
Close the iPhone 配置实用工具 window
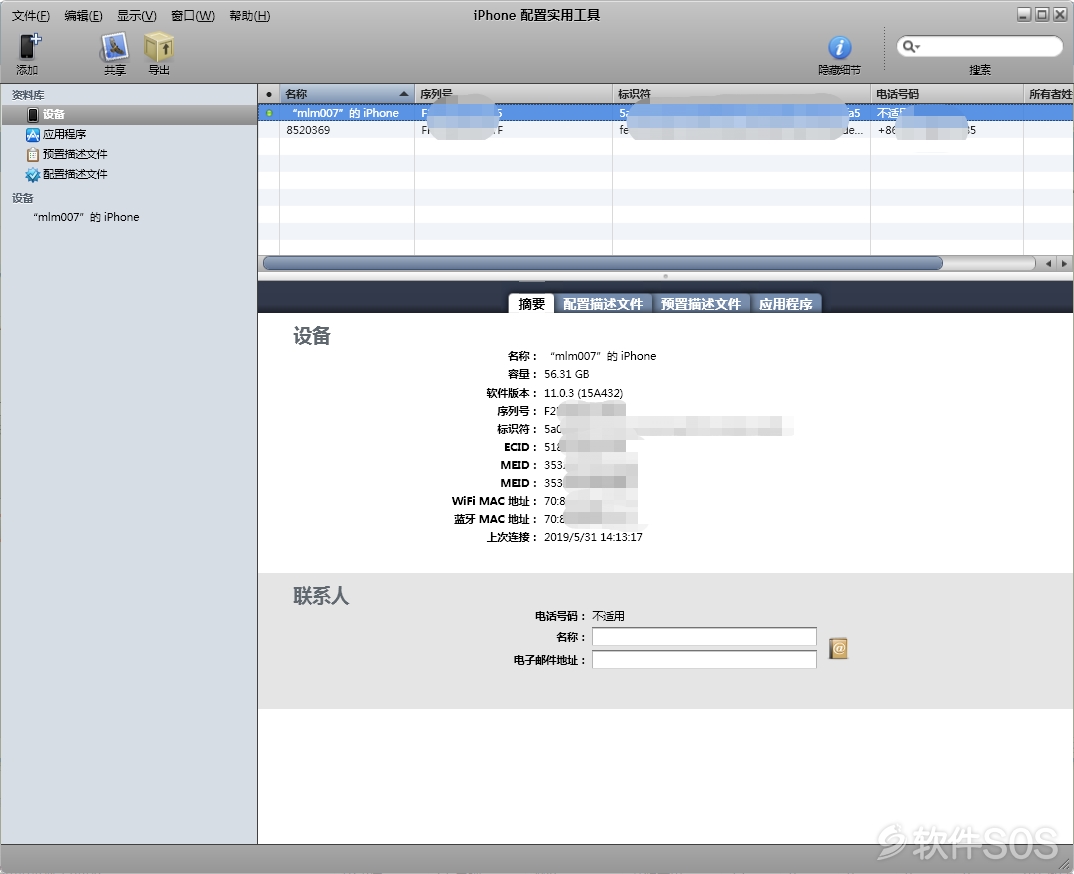(1060, 14)
